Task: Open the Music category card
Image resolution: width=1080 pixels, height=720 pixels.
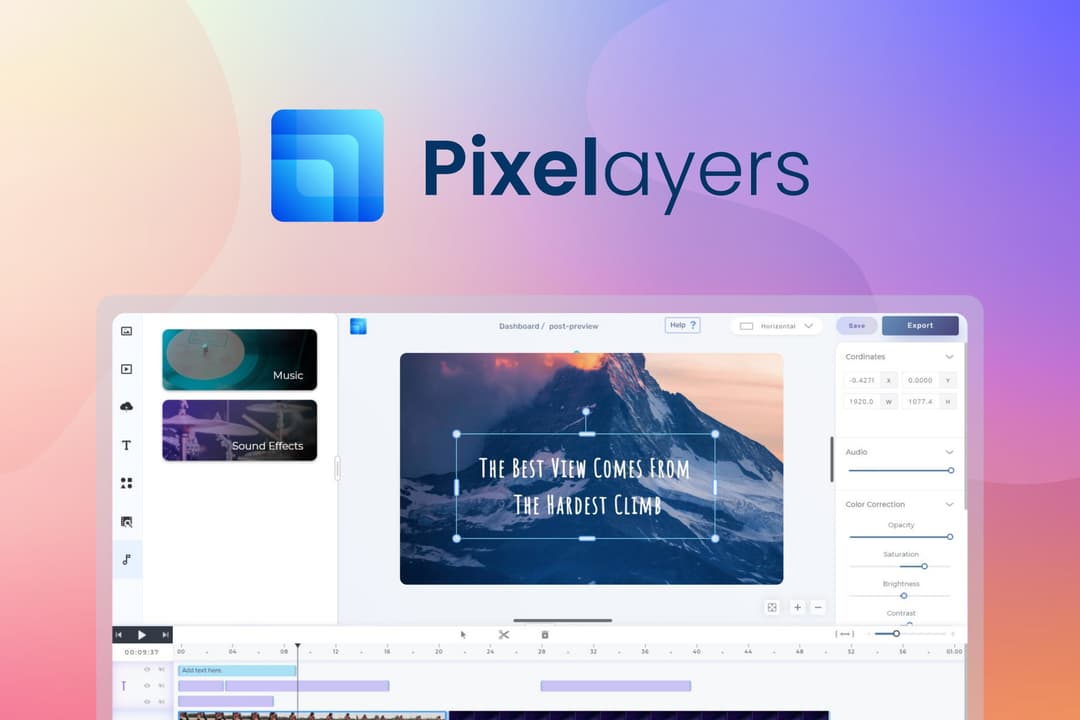Action: [240, 360]
